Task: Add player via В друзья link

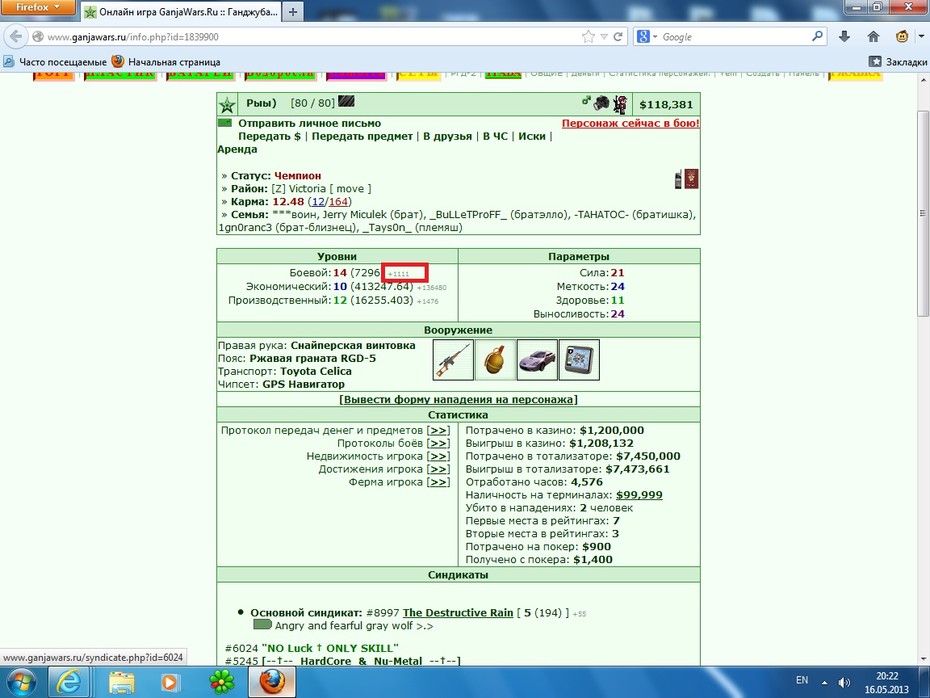Action: (x=447, y=136)
